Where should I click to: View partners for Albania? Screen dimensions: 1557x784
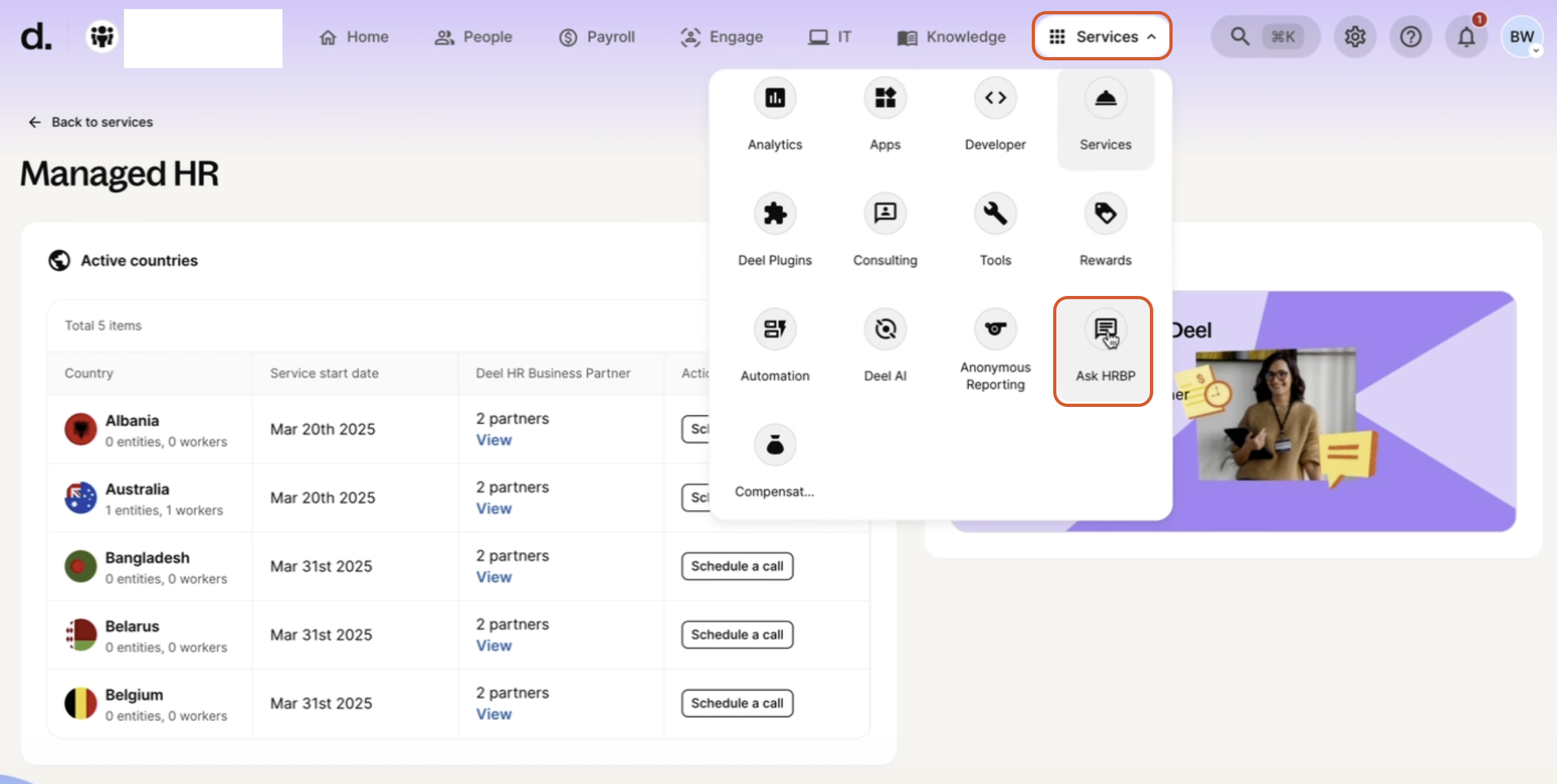coord(493,440)
